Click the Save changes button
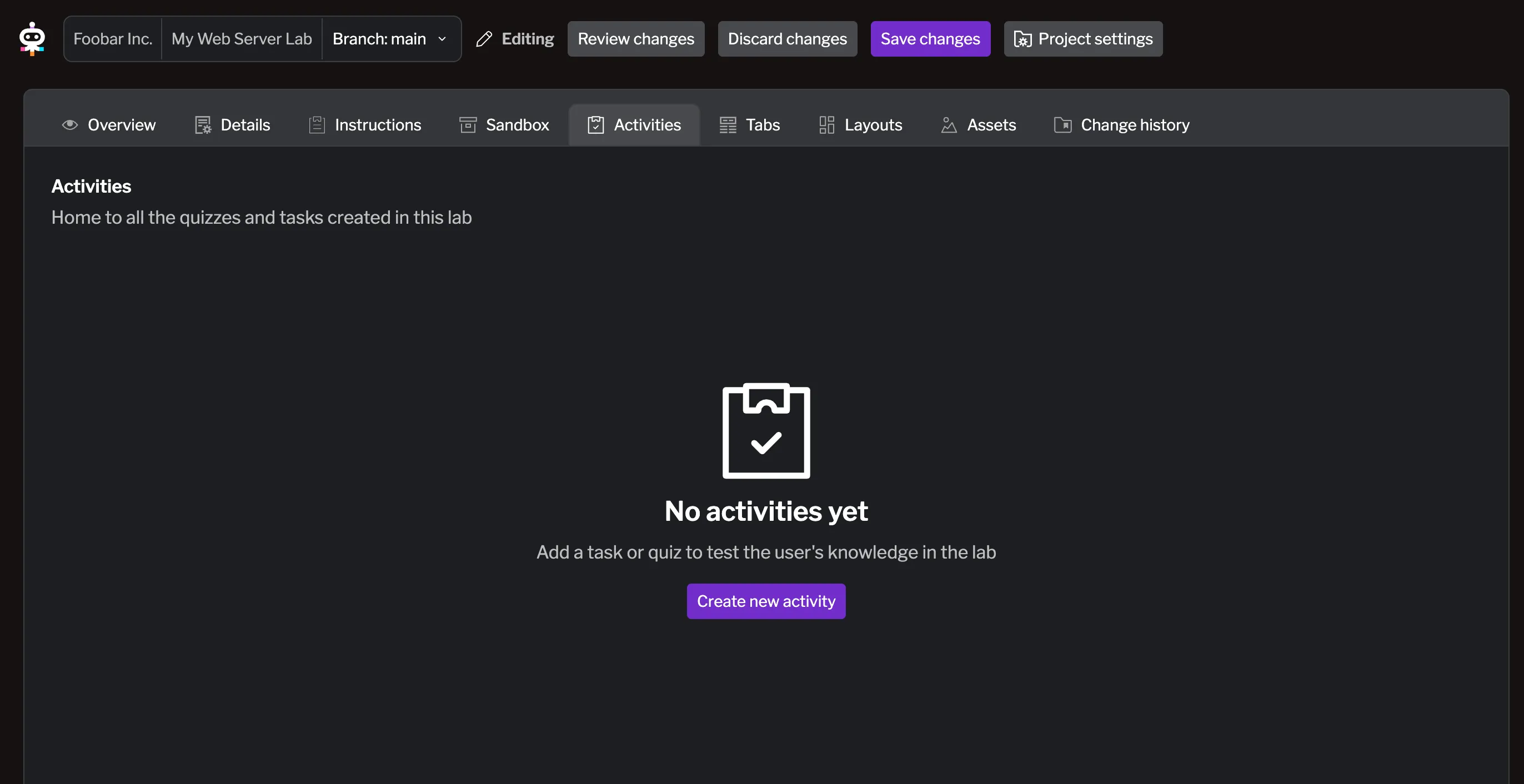The width and height of the screenshot is (1524, 784). point(930,38)
